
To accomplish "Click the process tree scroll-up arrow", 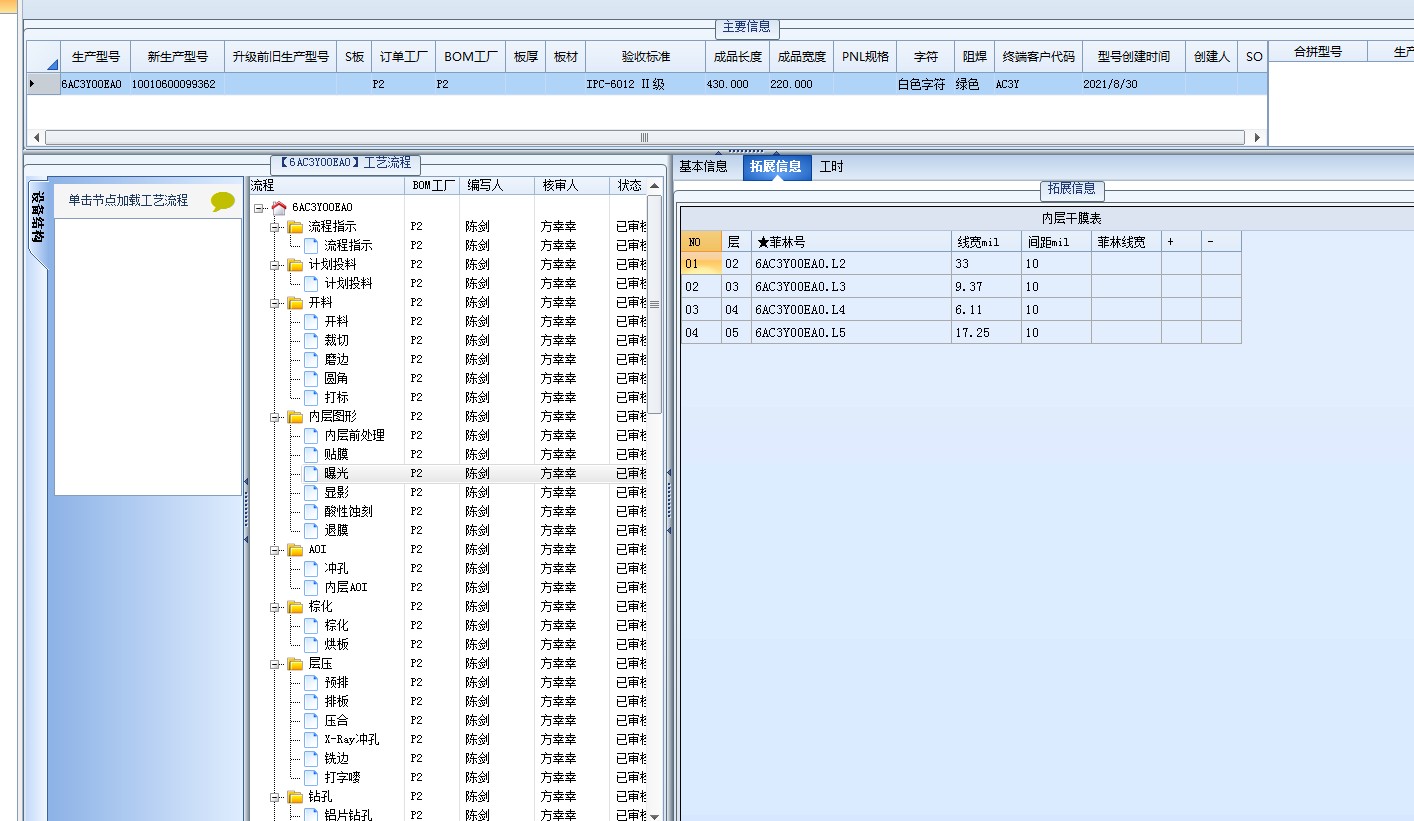I will [655, 186].
